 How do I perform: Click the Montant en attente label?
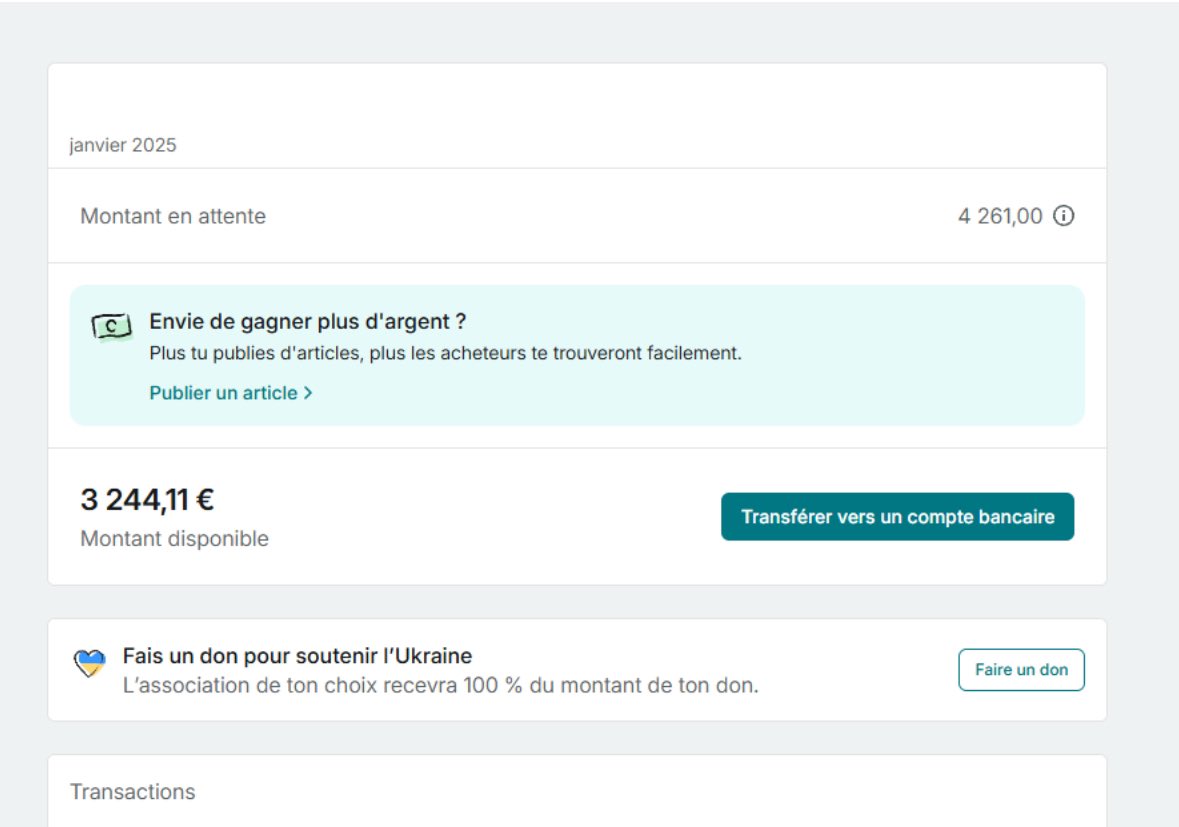tap(173, 217)
